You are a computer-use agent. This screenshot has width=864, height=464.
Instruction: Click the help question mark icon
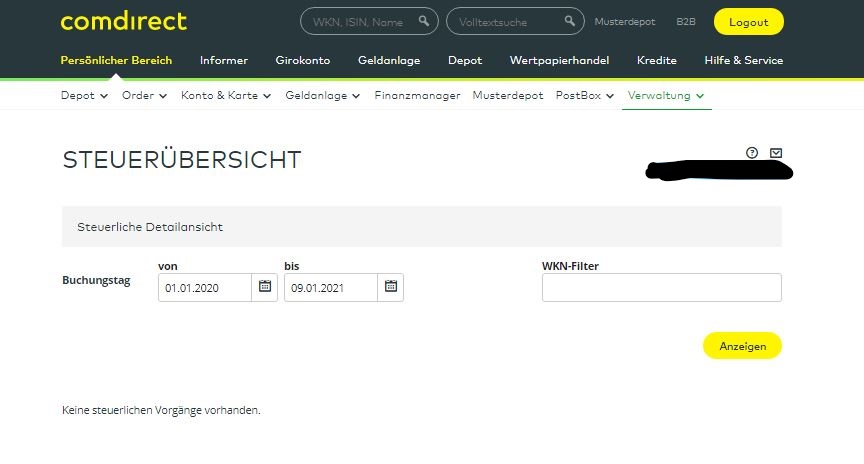pyautogui.click(x=752, y=153)
